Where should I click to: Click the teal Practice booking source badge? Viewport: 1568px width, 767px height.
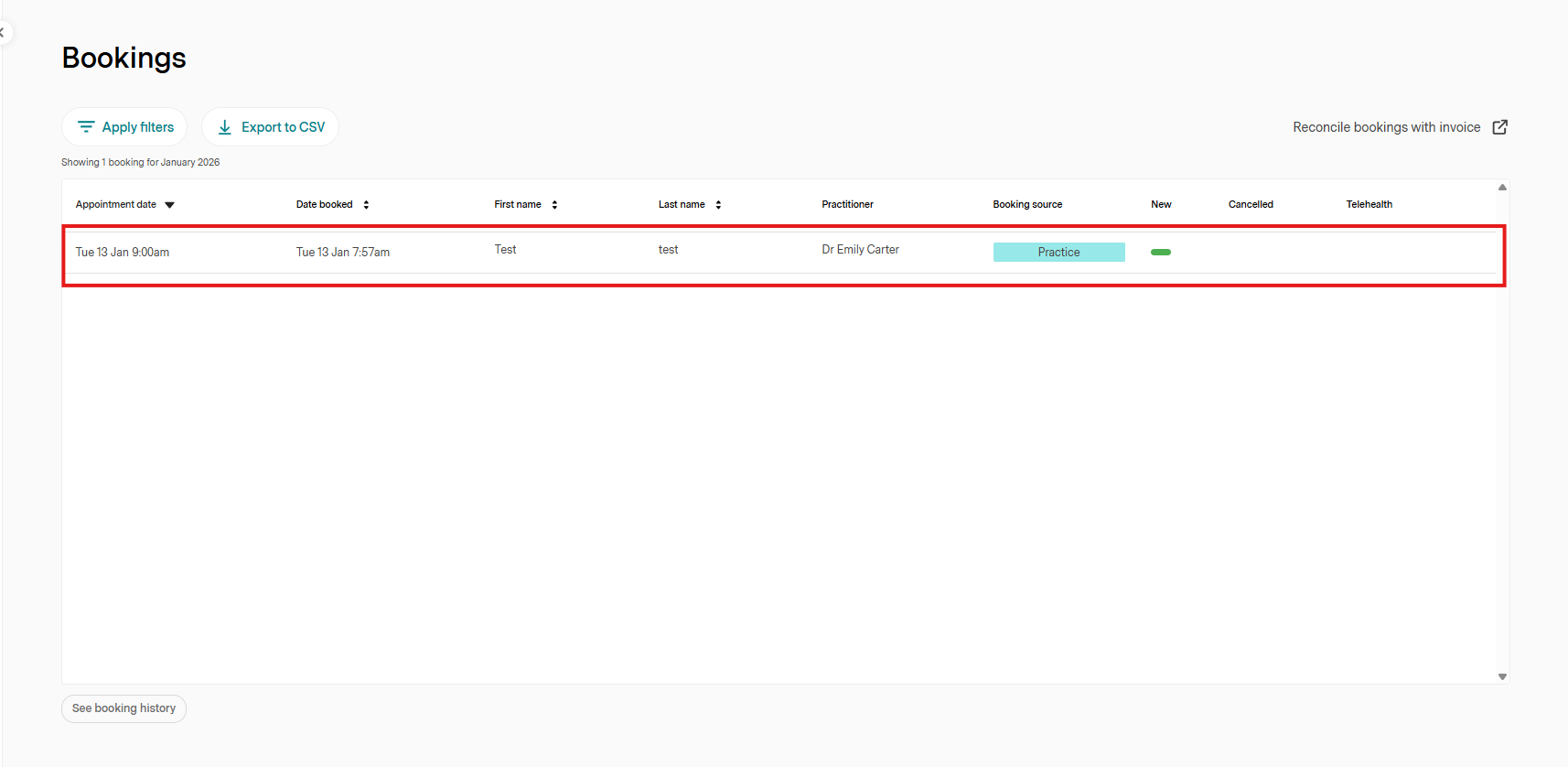pos(1058,253)
